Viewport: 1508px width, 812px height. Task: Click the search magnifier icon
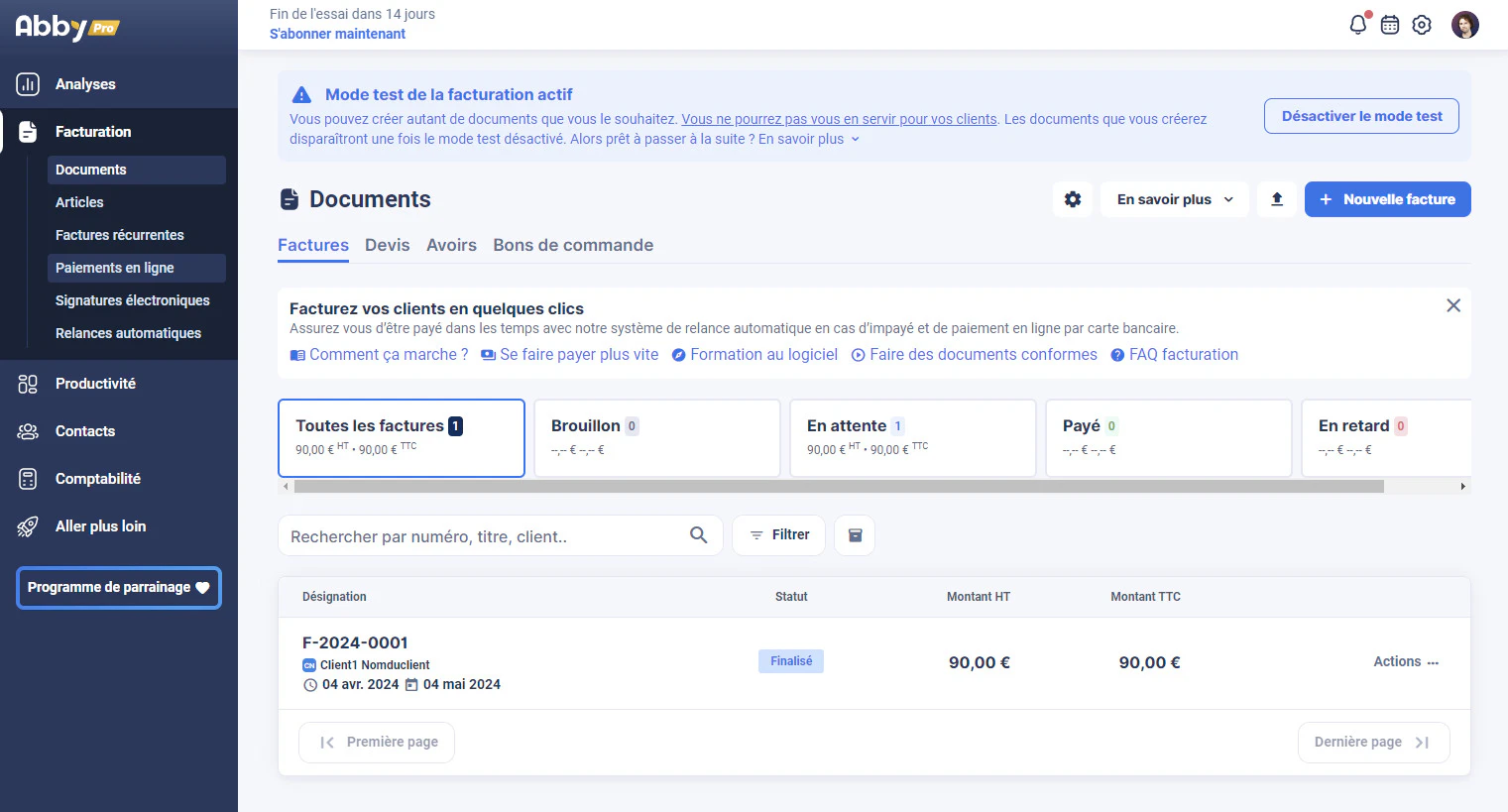pos(699,535)
